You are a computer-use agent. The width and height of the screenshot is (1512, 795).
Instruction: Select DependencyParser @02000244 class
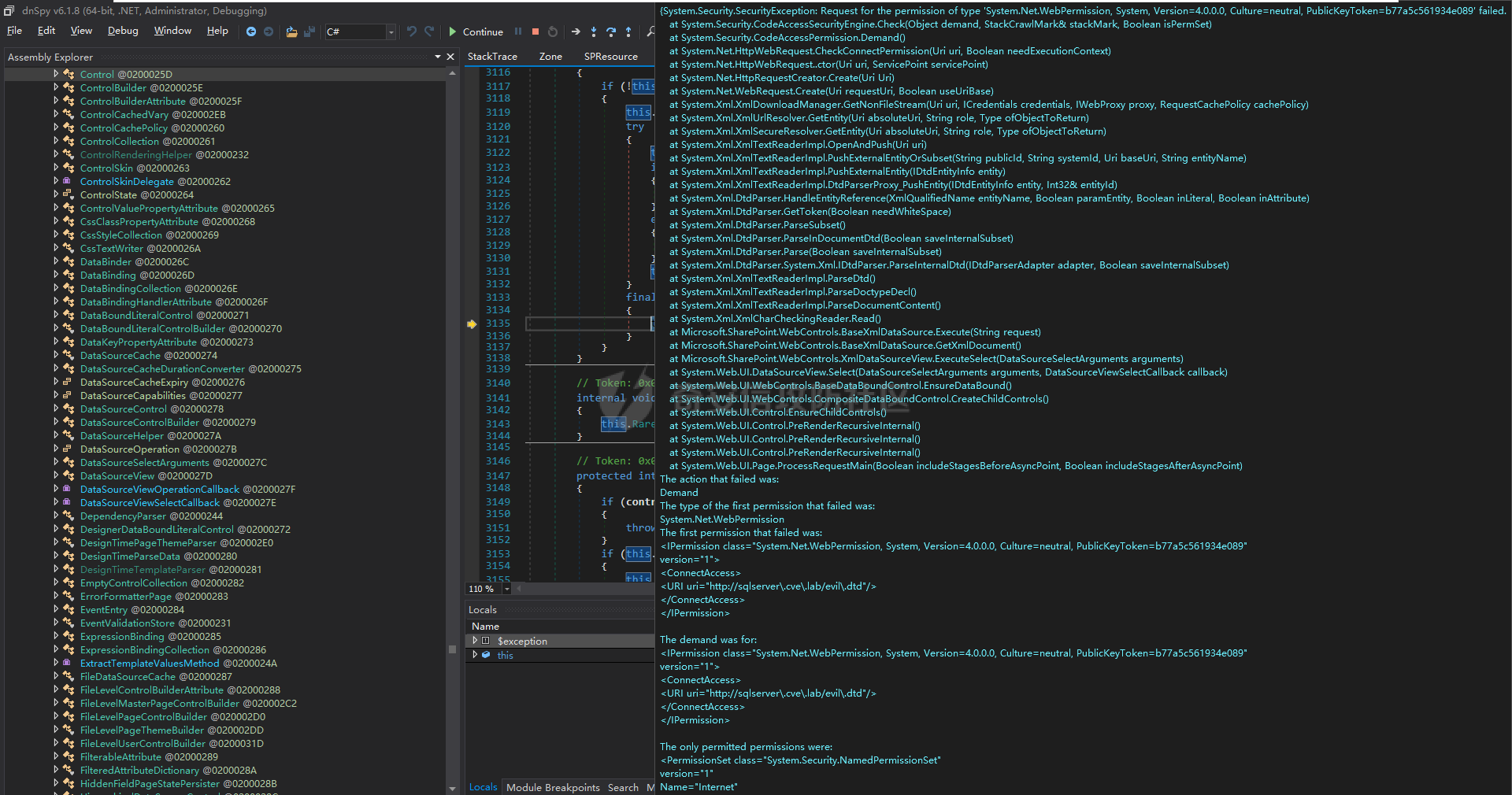(151, 516)
